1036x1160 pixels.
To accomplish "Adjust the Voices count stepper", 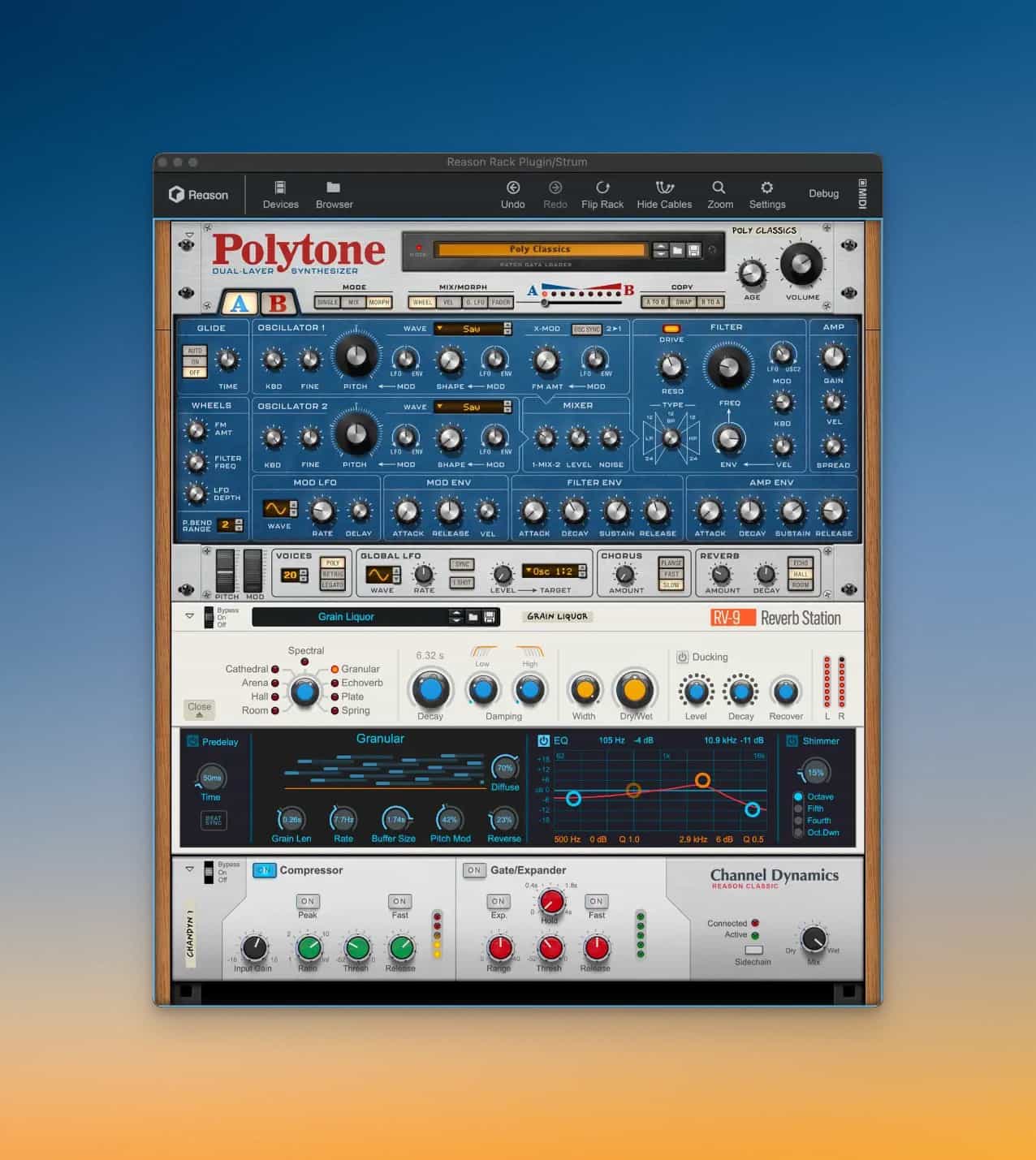I will coord(304,575).
